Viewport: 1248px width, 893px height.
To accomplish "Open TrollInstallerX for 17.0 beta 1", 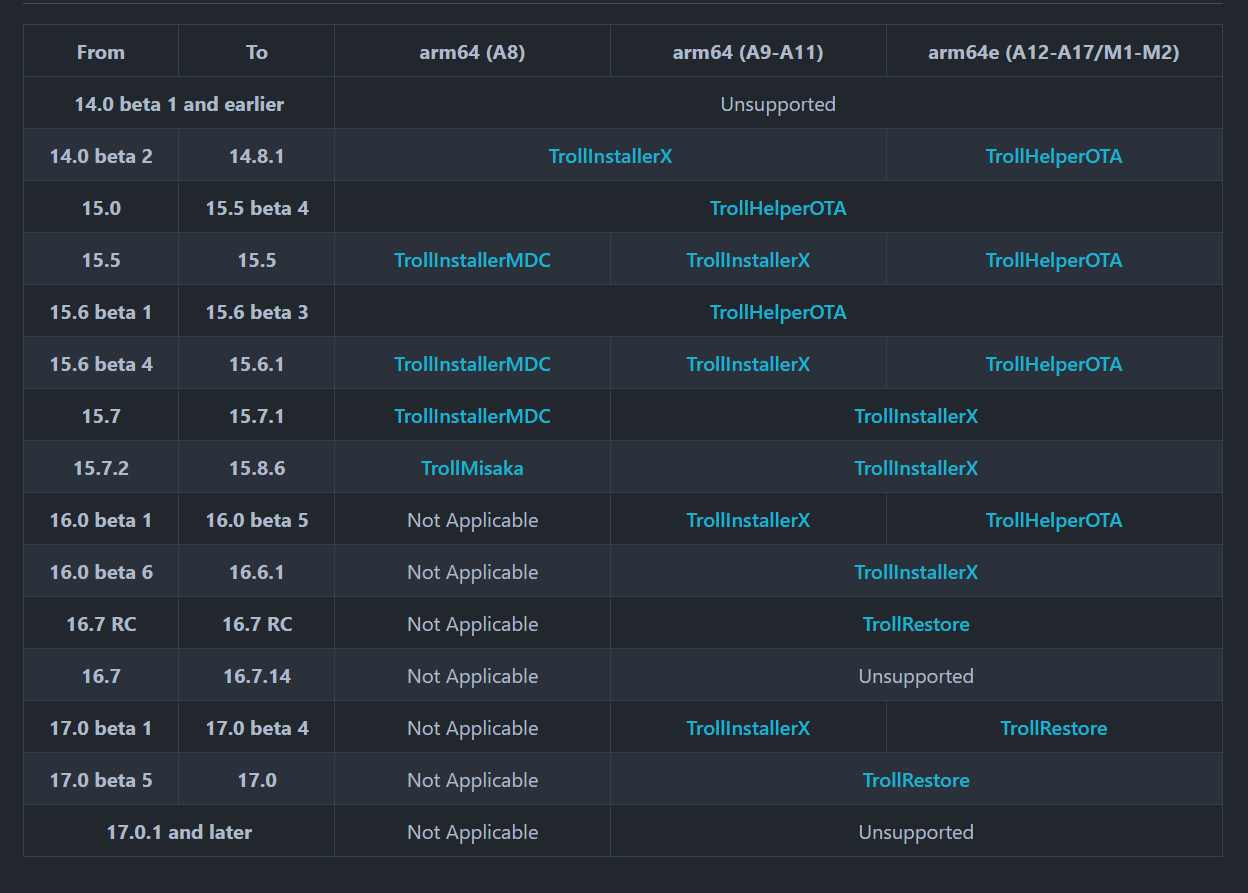I will tap(747, 728).
